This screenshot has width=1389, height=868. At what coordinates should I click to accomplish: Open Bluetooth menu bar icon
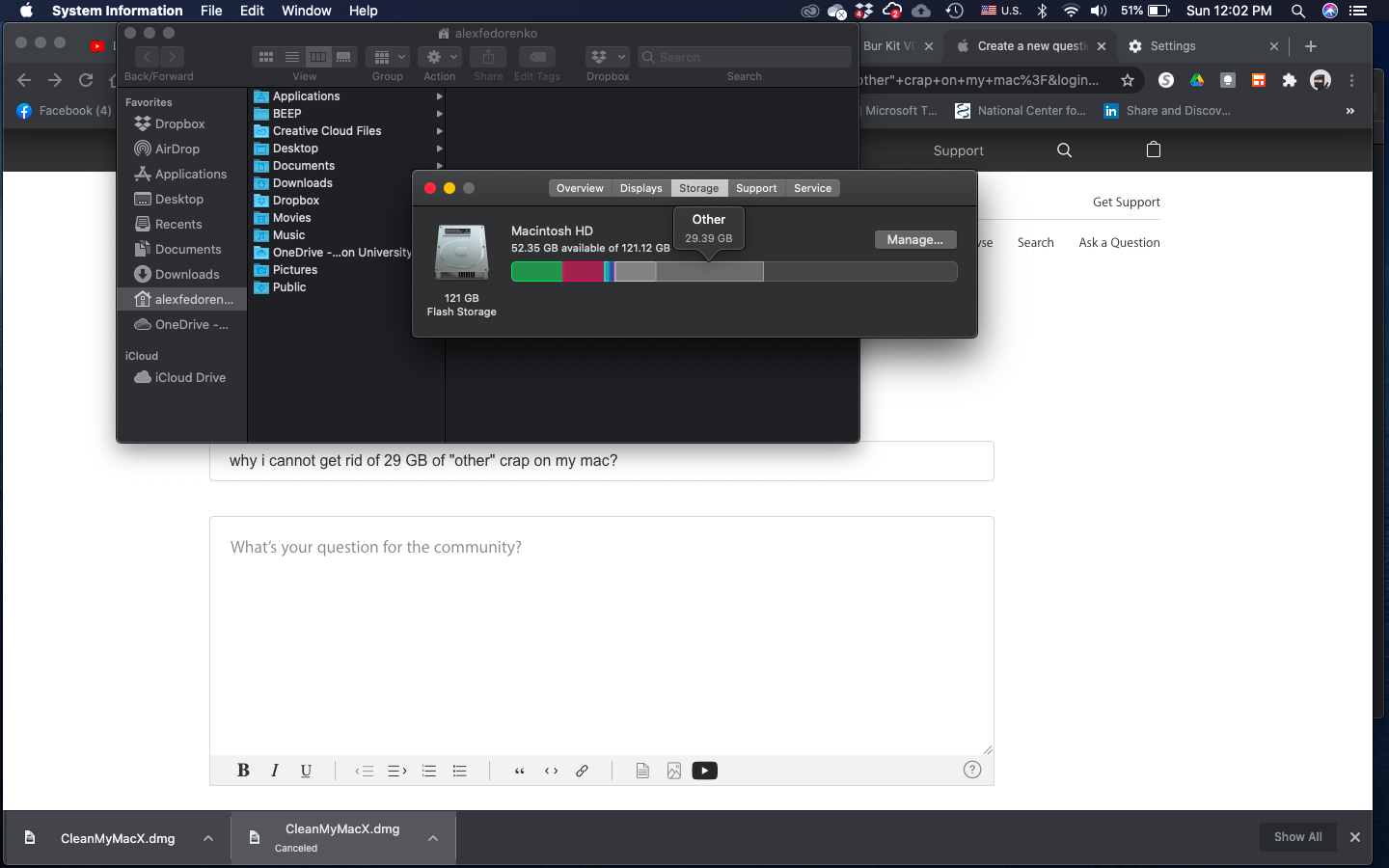[1042, 11]
